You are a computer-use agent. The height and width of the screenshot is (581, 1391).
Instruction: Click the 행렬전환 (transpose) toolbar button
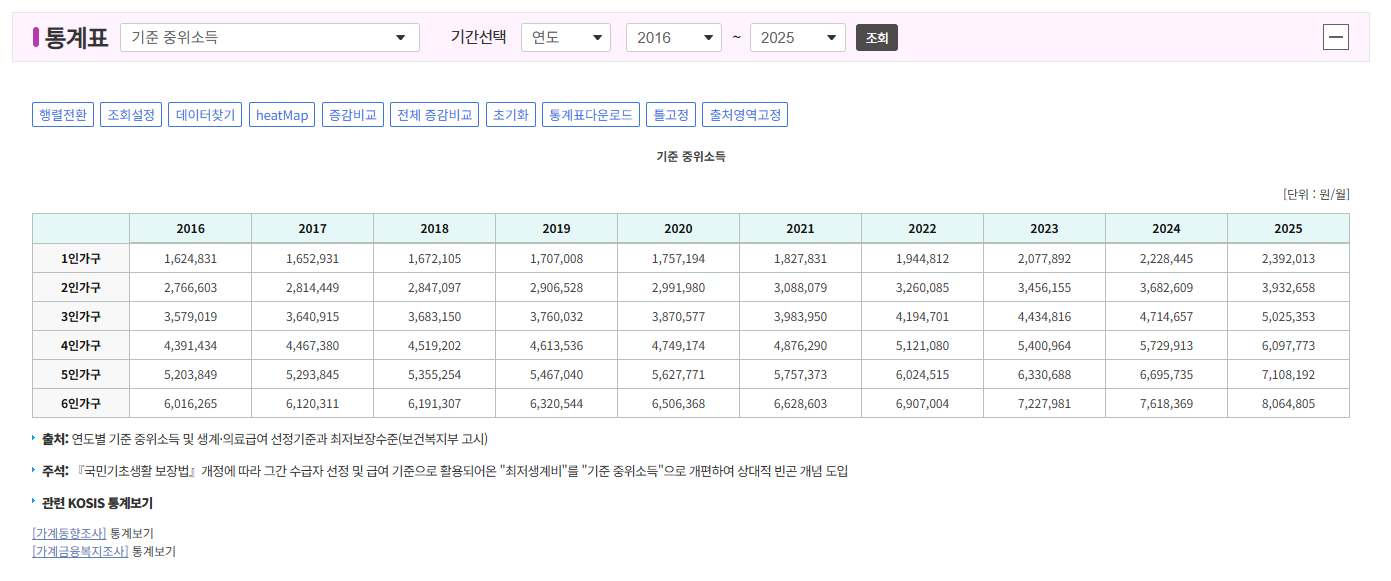pos(62,114)
